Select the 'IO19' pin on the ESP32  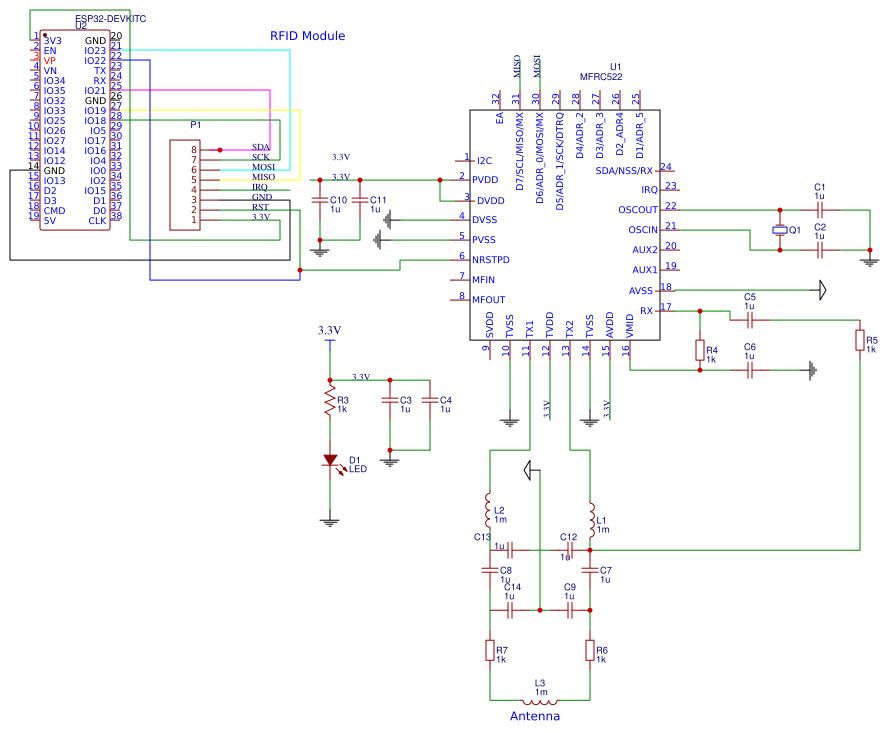click(x=95, y=111)
